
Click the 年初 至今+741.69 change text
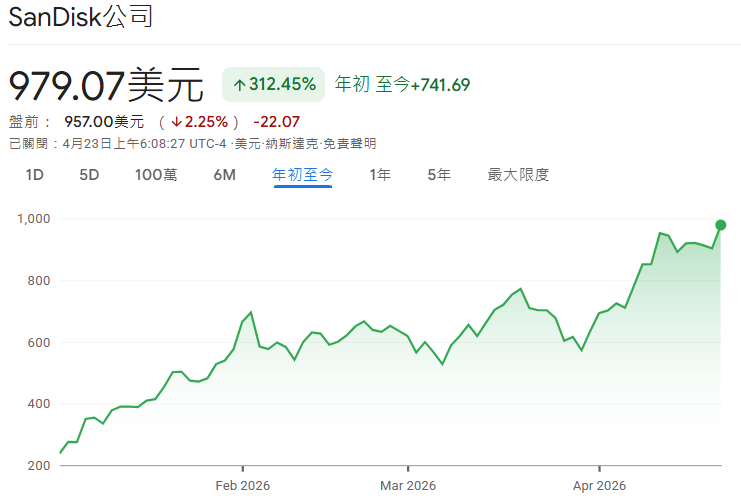[x=402, y=85]
